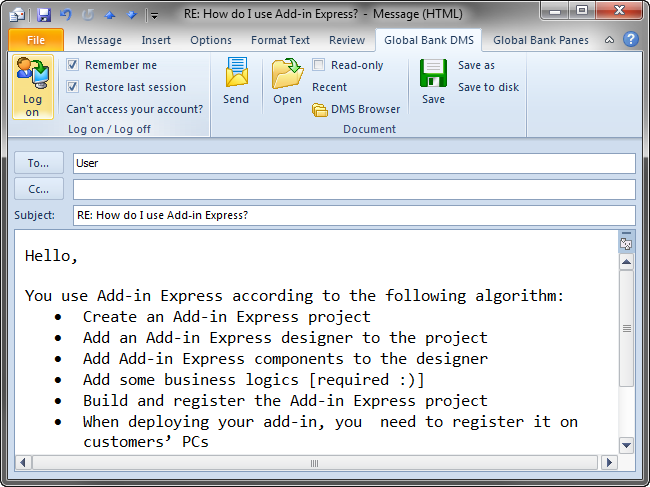This screenshot has height=487, width=650.
Task: Click in the Subject field
Action: [354, 216]
